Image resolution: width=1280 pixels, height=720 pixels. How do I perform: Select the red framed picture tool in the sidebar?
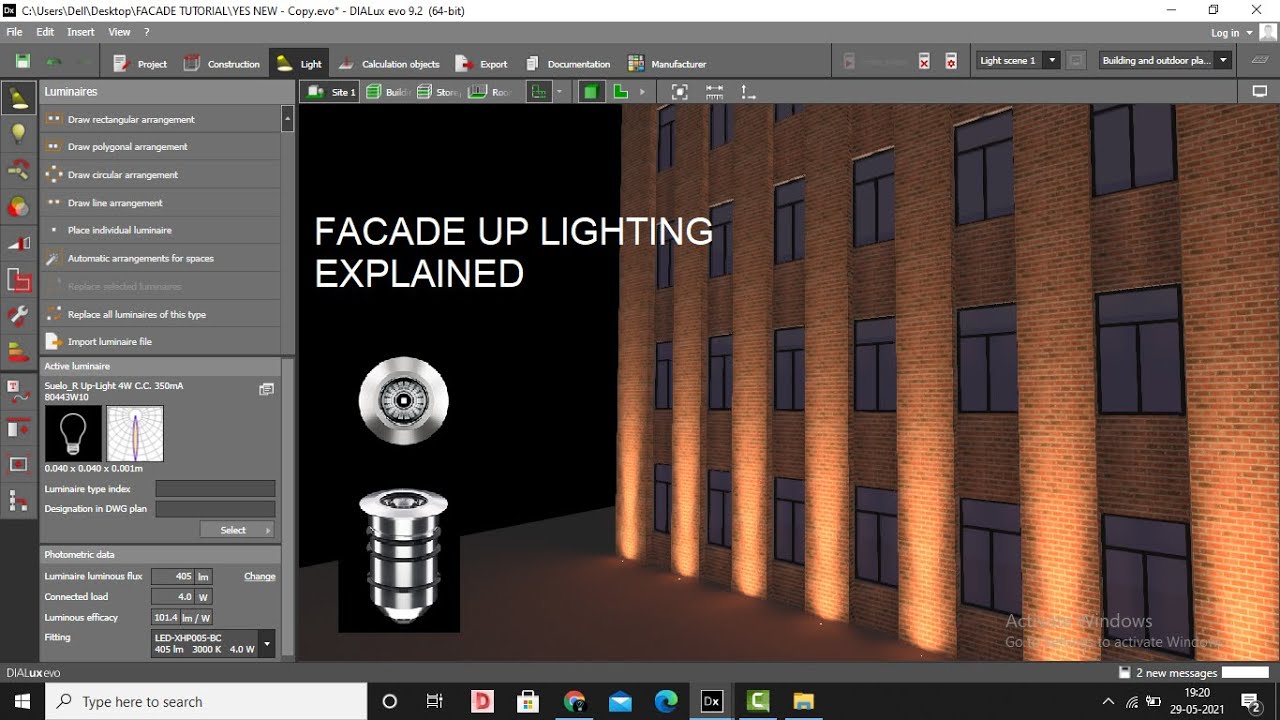pyautogui.click(x=18, y=464)
